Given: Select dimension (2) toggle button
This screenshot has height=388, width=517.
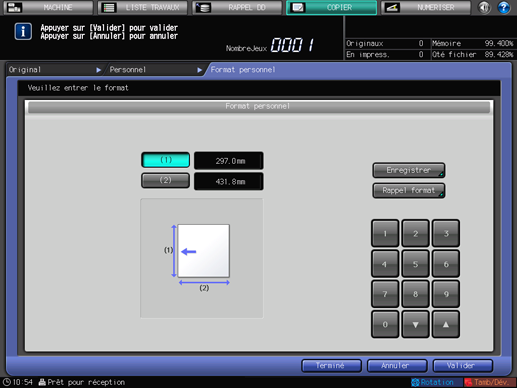Looking at the screenshot, I should pos(166,180).
